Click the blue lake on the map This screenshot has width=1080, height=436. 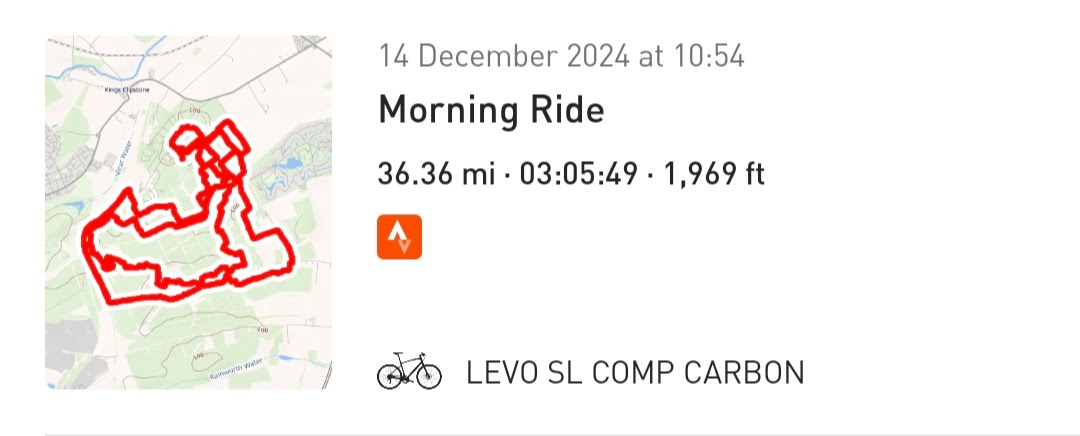(290, 162)
